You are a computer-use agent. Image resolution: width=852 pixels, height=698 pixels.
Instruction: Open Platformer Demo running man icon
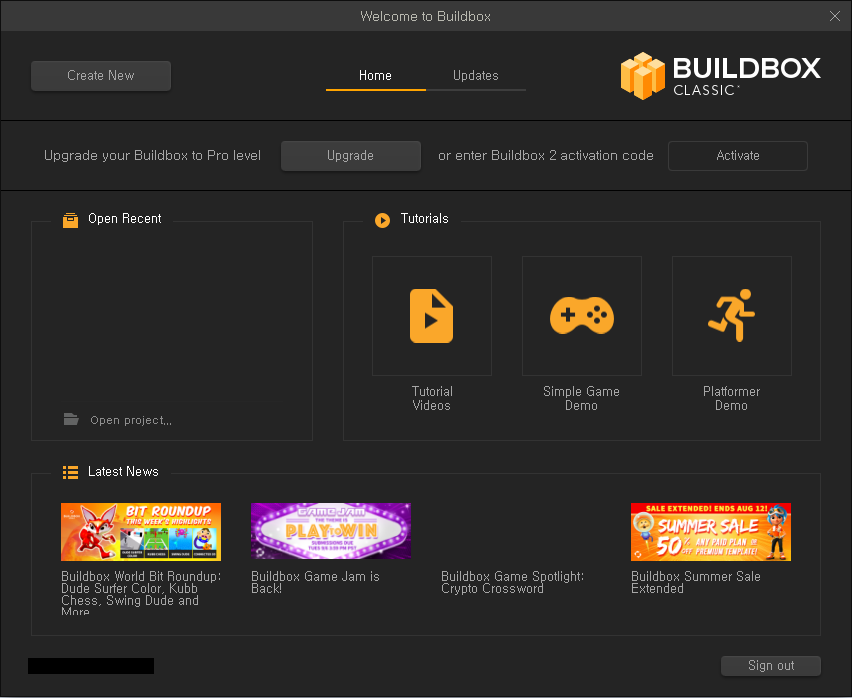pos(731,316)
